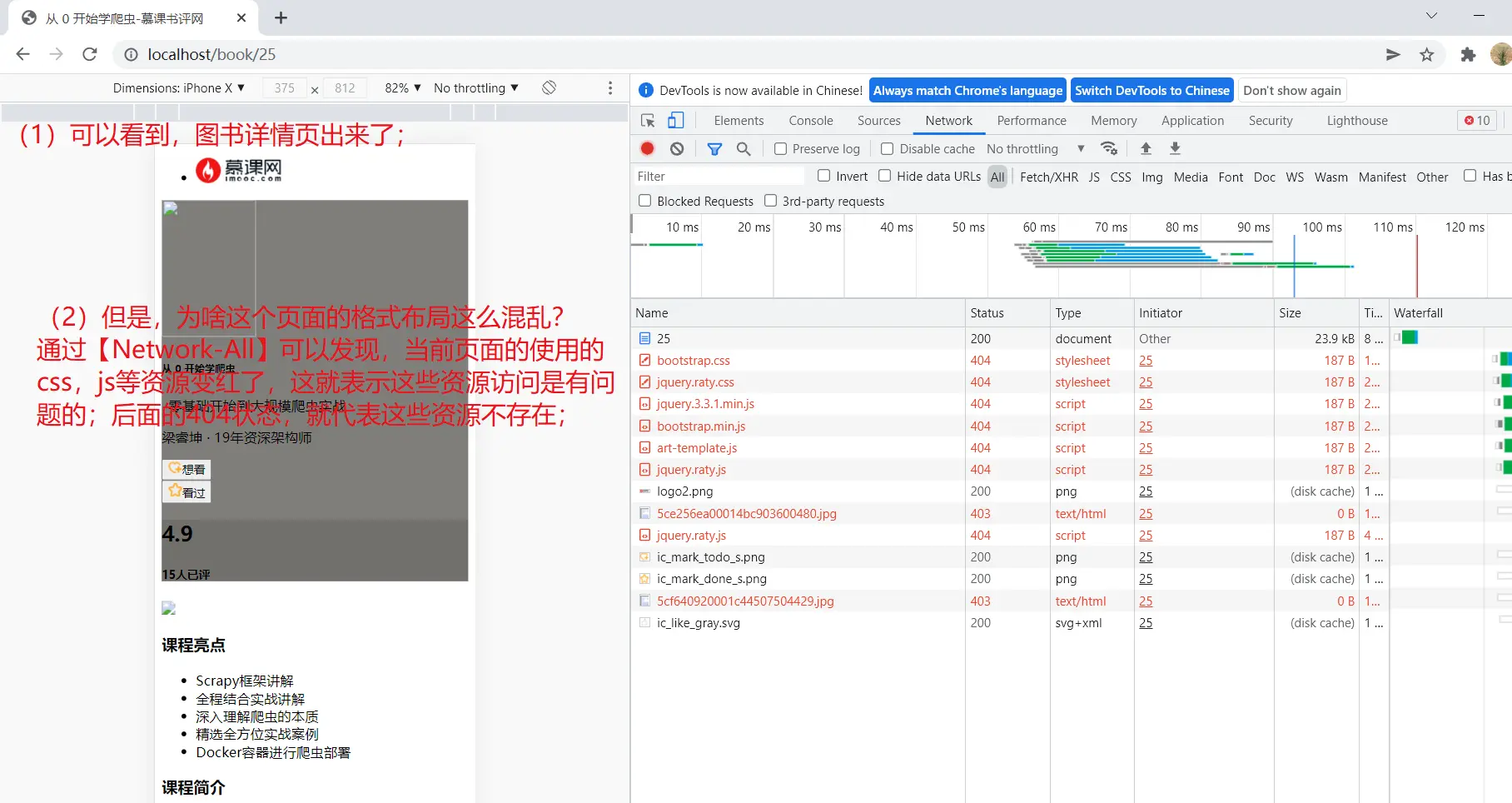Open the Dimensions iPhone X dropdown
Screen dimensions: 1512x803
179,88
